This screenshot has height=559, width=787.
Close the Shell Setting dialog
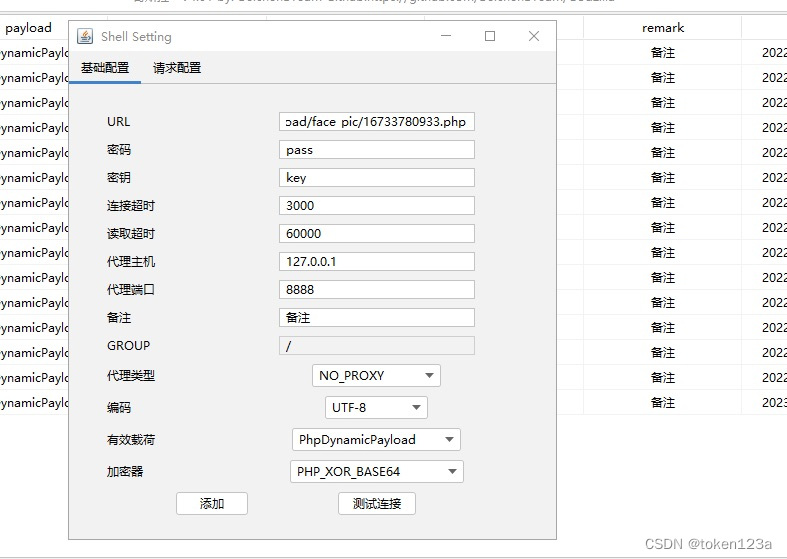(534, 36)
